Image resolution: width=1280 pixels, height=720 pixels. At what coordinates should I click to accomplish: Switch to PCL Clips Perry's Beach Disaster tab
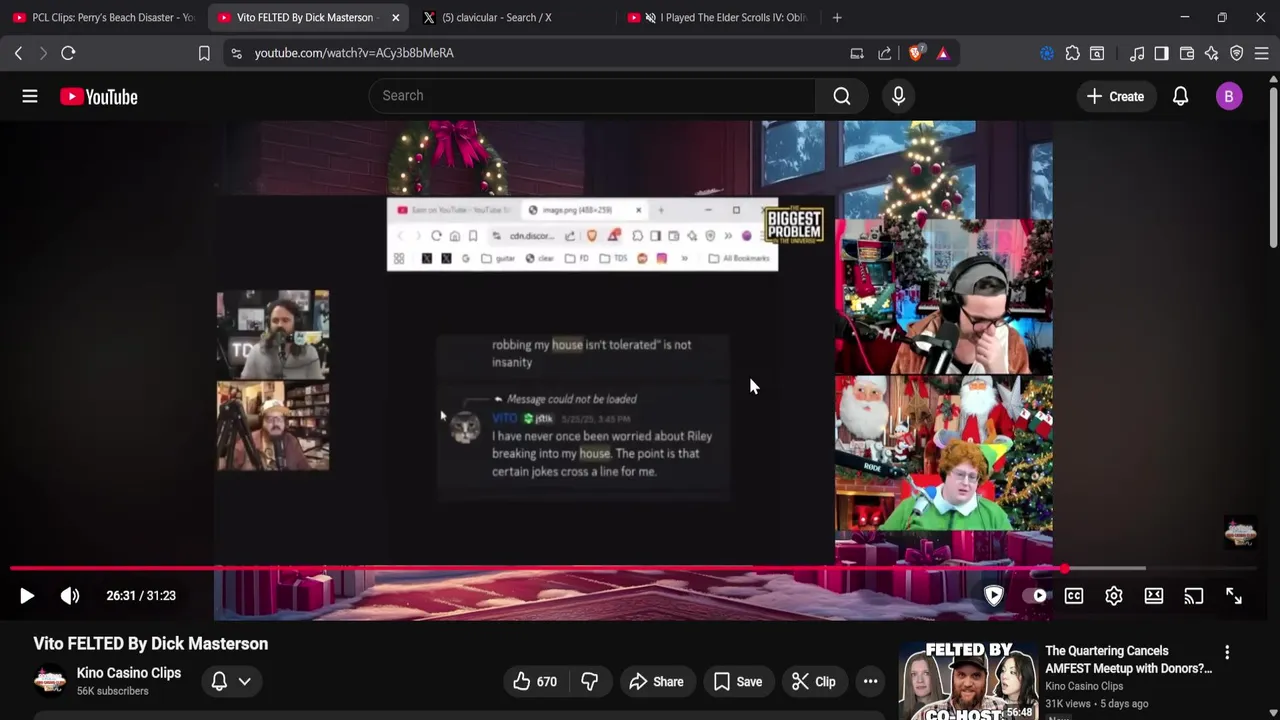pos(104,17)
